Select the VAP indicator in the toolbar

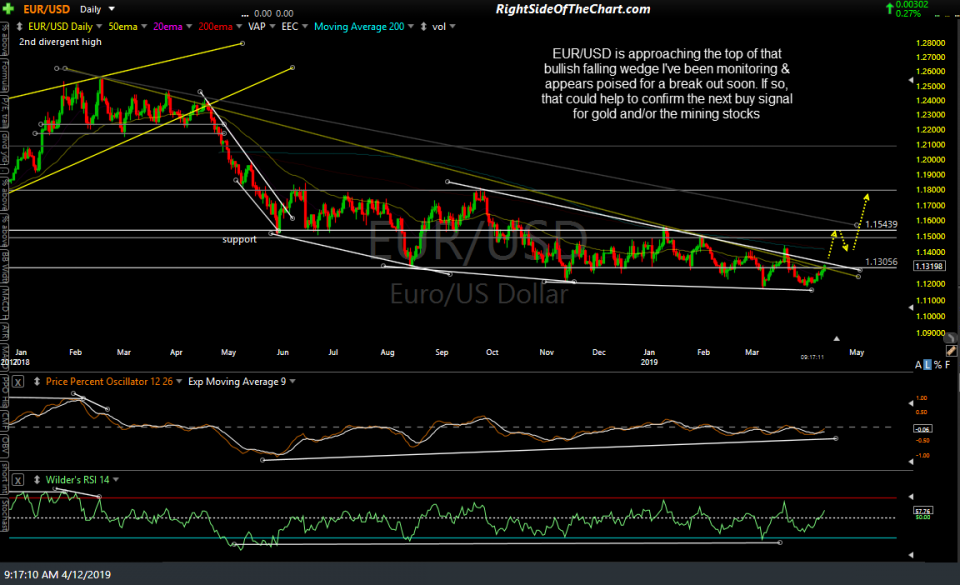[x=257, y=26]
